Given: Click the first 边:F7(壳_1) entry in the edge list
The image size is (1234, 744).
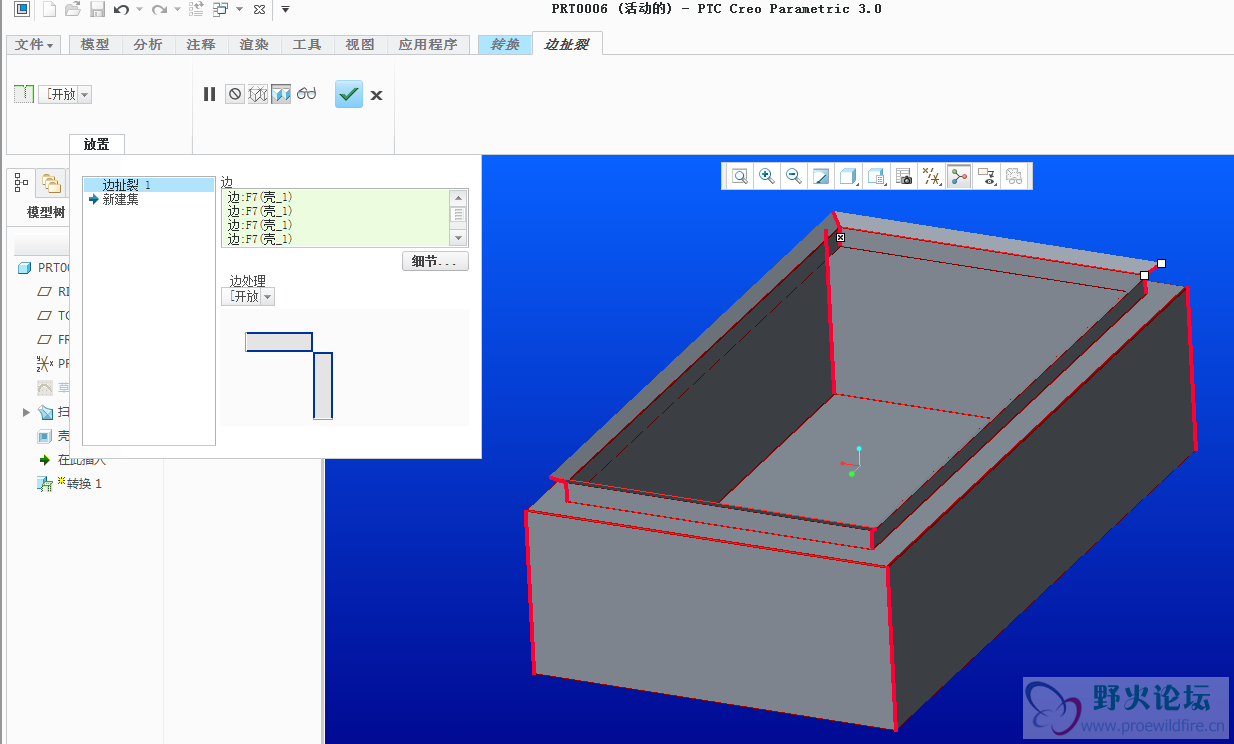Looking at the screenshot, I should 260,197.
